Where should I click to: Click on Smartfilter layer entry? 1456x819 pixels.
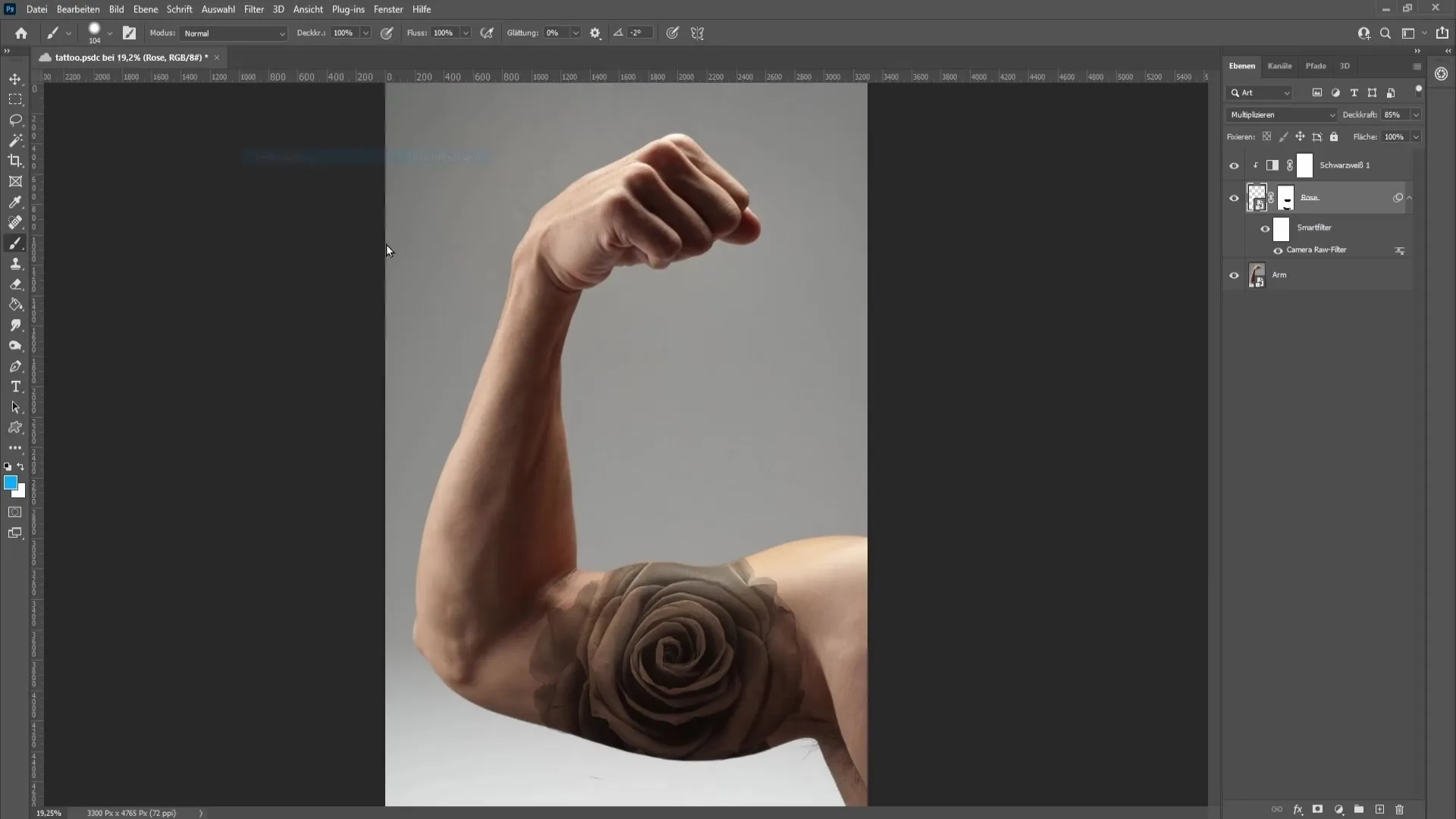pos(1315,227)
